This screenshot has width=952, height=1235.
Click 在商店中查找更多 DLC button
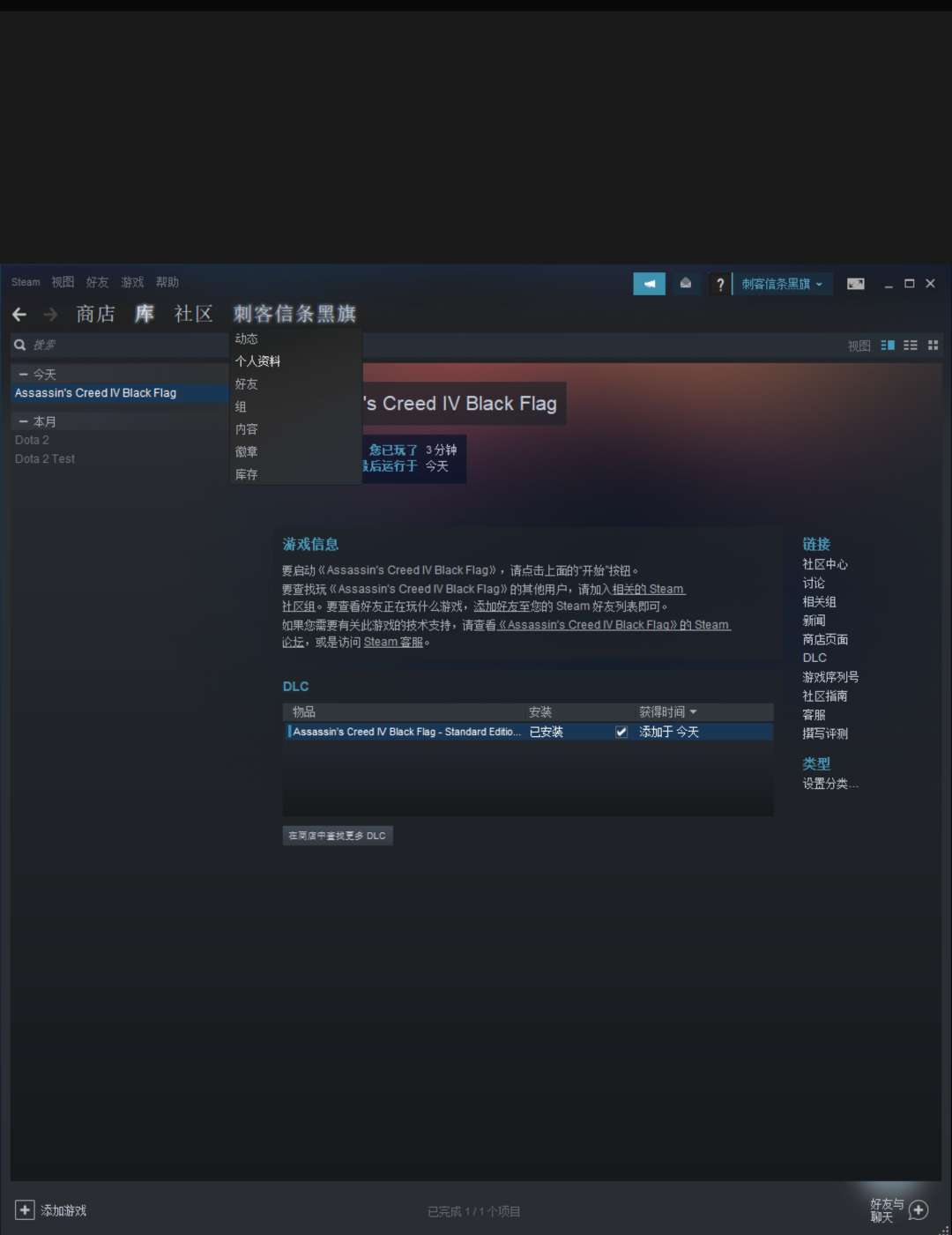338,836
